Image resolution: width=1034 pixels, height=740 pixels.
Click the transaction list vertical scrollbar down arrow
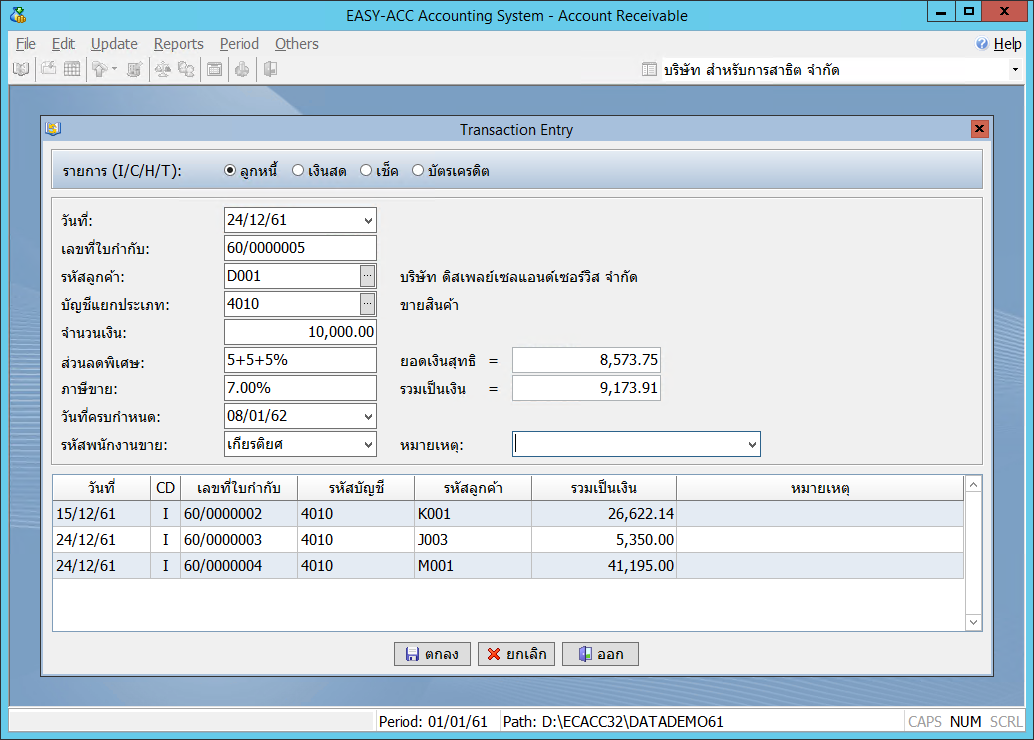[x=974, y=622]
